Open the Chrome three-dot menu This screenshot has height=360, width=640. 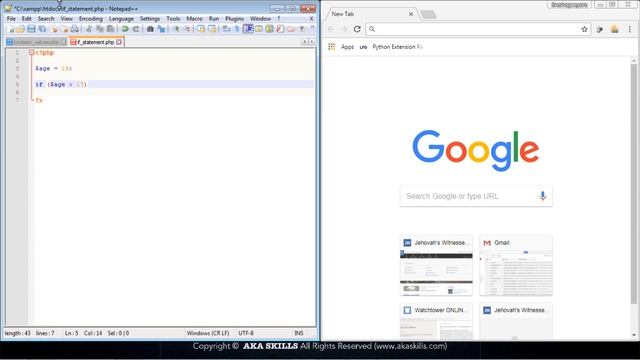[x=630, y=29]
